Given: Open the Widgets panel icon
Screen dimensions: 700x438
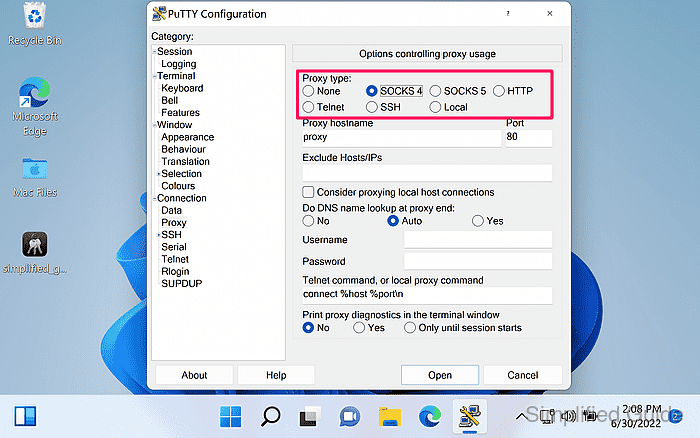Looking at the screenshot, I should click(25, 416).
